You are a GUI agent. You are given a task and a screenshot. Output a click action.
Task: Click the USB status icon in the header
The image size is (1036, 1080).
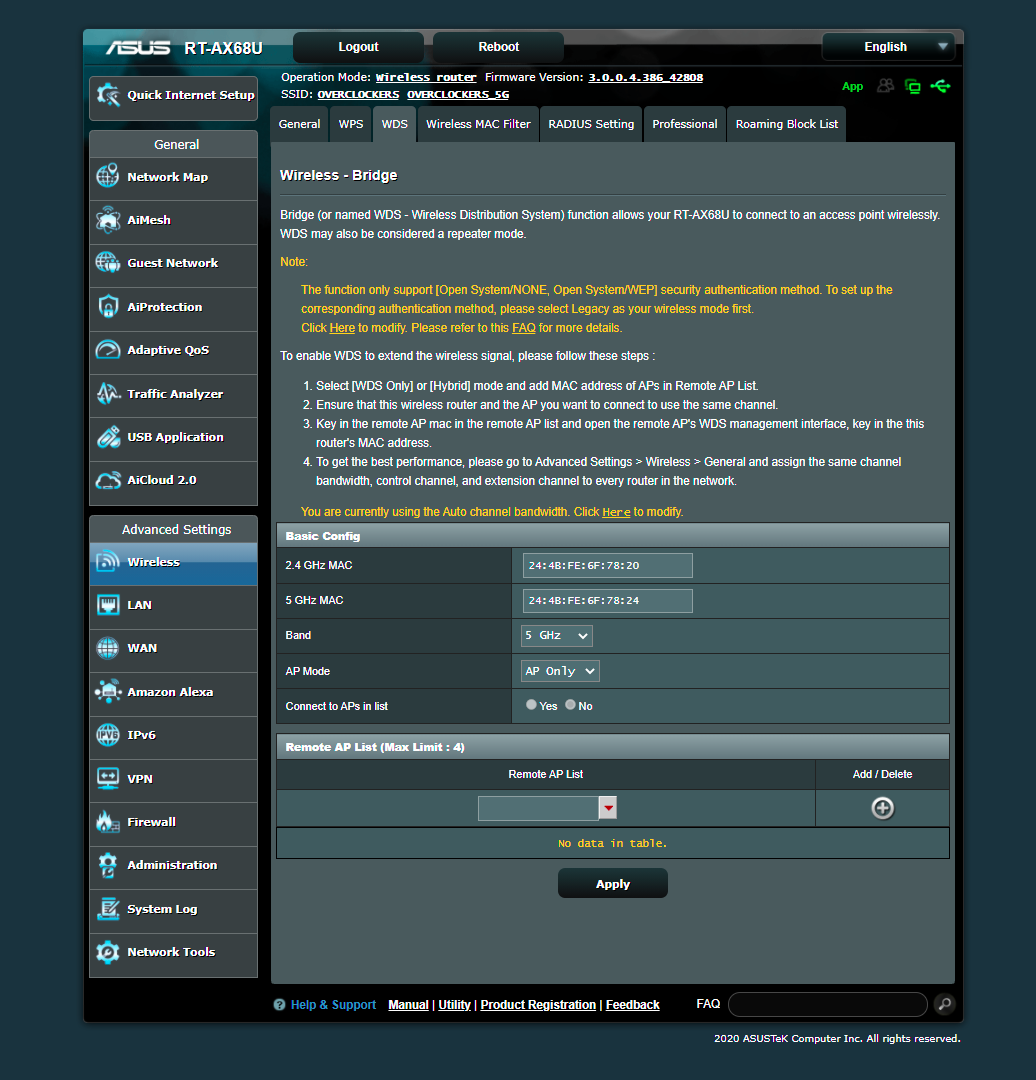pyautogui.click(x=941, y=87)
